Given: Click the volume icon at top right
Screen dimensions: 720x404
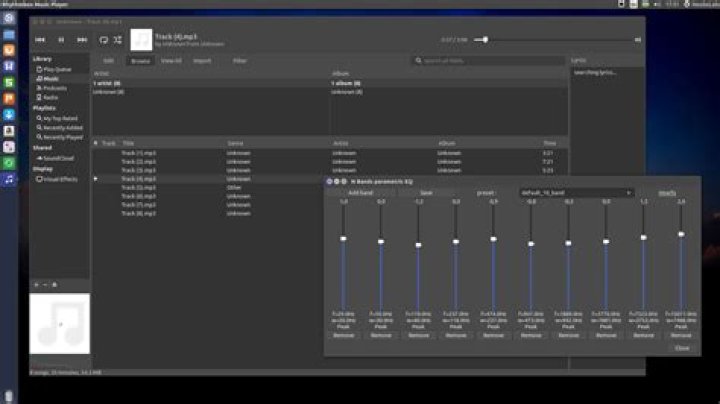Looking at the screenshot, I should tap(638, 40).
